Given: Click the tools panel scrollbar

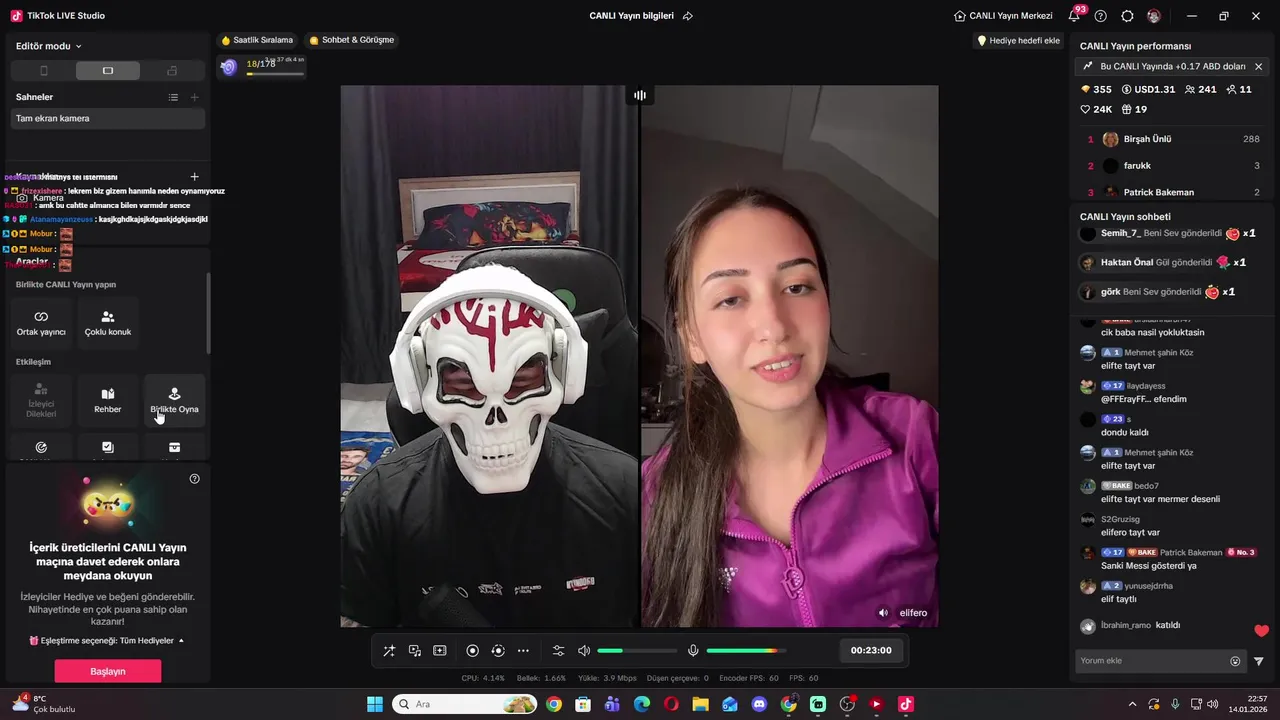Looking at the screenshot, I should tap(208, 313).
